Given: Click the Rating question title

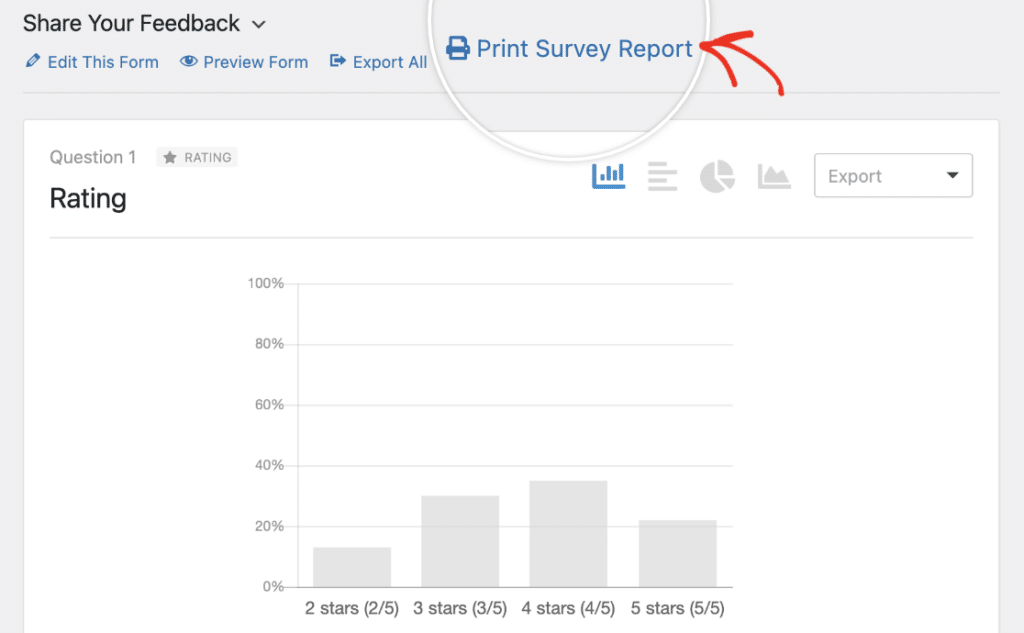Looking at the screenshot, I should pyautogui.click(x=87, y=199).
